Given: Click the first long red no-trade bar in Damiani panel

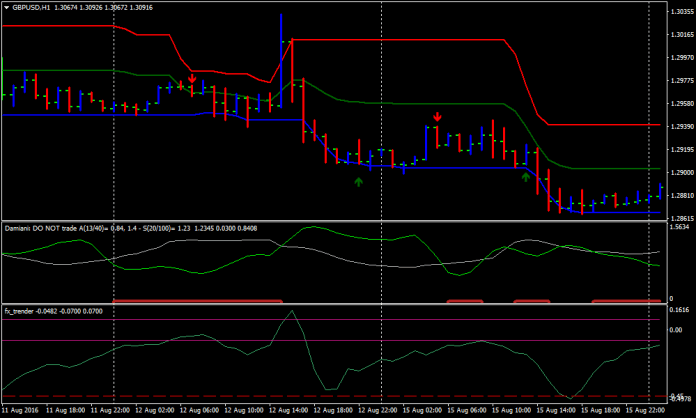Looking at the screenshot, I should 198,299.
